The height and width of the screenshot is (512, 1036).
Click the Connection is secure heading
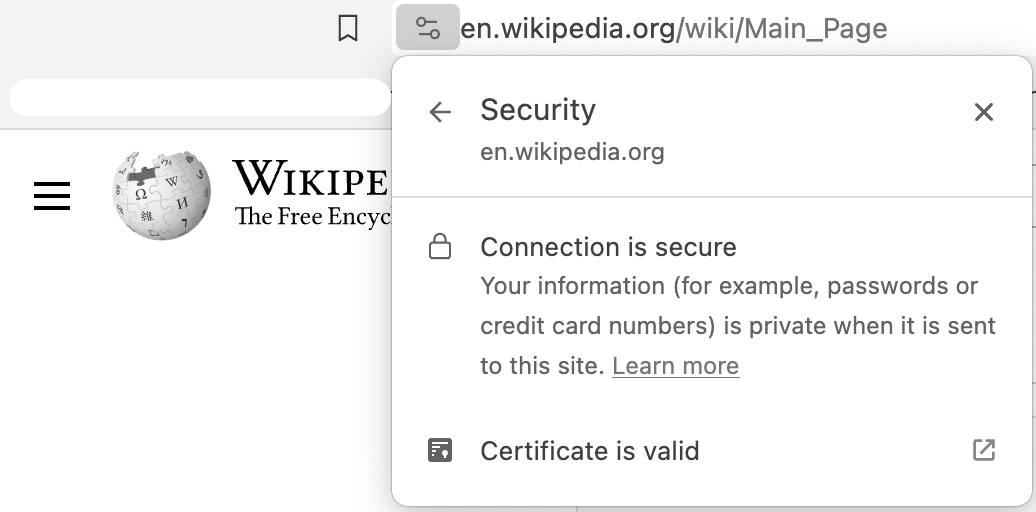click(609, 247)
